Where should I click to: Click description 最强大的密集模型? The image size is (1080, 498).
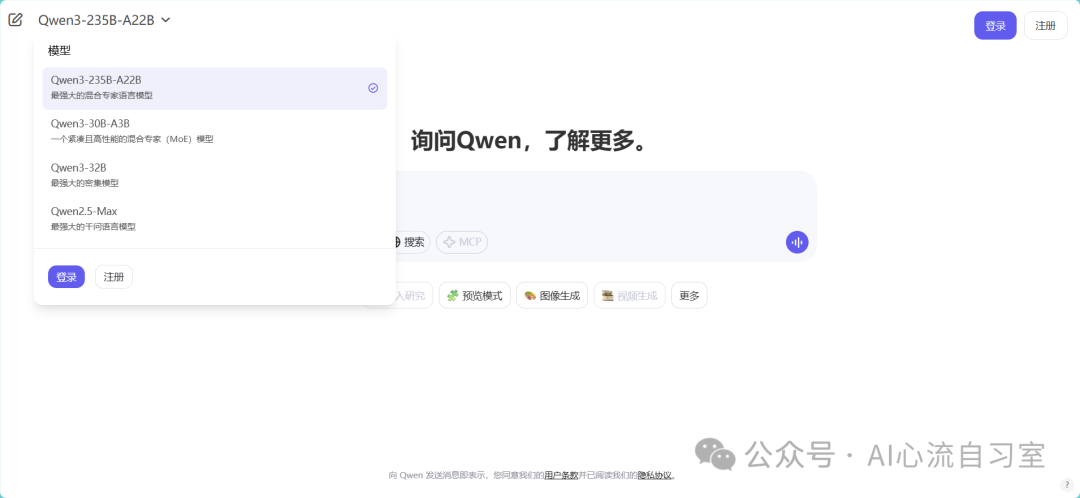(x=85, y=183)
